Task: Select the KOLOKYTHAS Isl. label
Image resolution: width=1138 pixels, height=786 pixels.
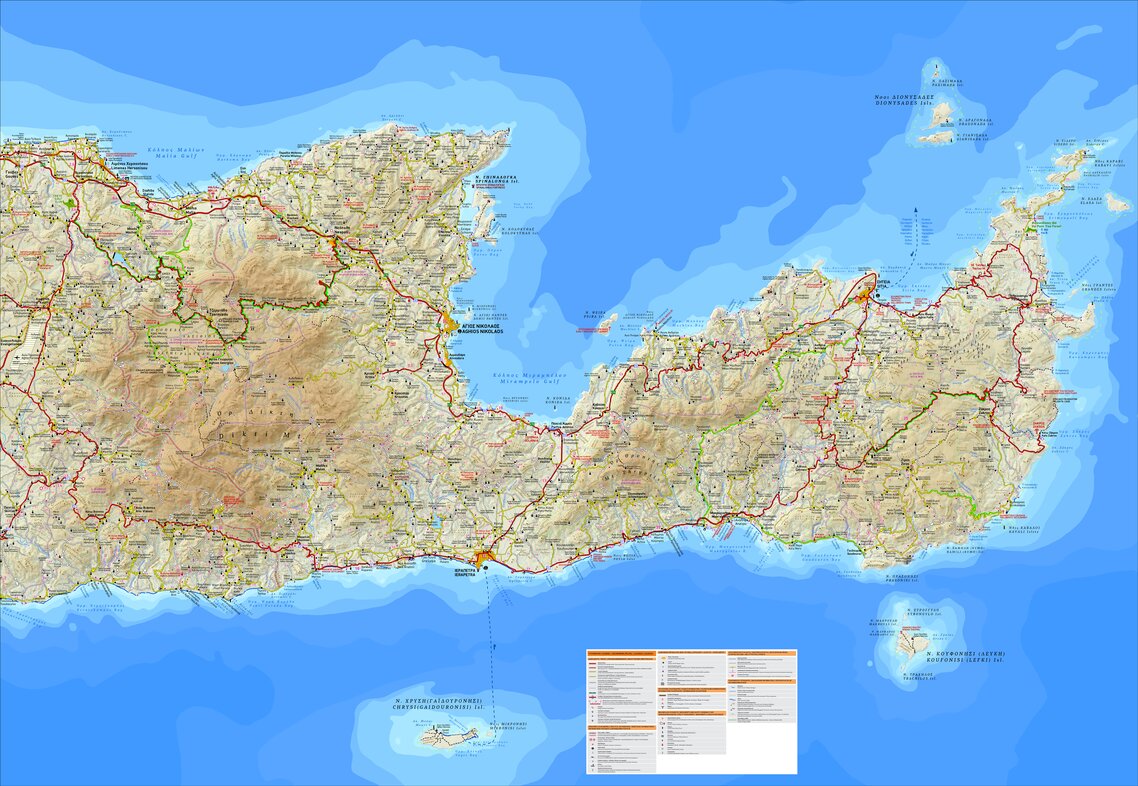Action: (520, 231)
